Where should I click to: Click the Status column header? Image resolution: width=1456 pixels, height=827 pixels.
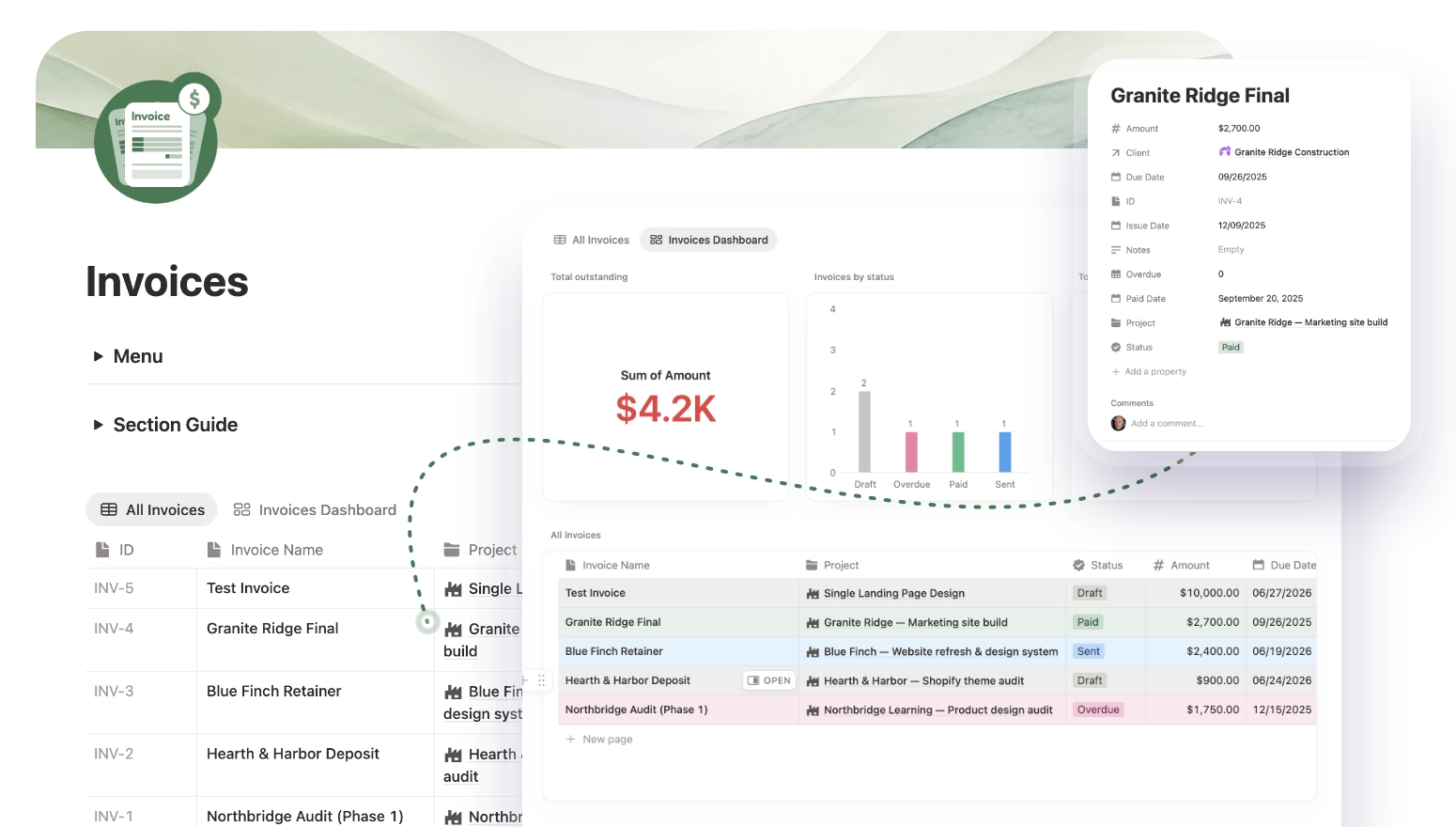coord(1098,565)
